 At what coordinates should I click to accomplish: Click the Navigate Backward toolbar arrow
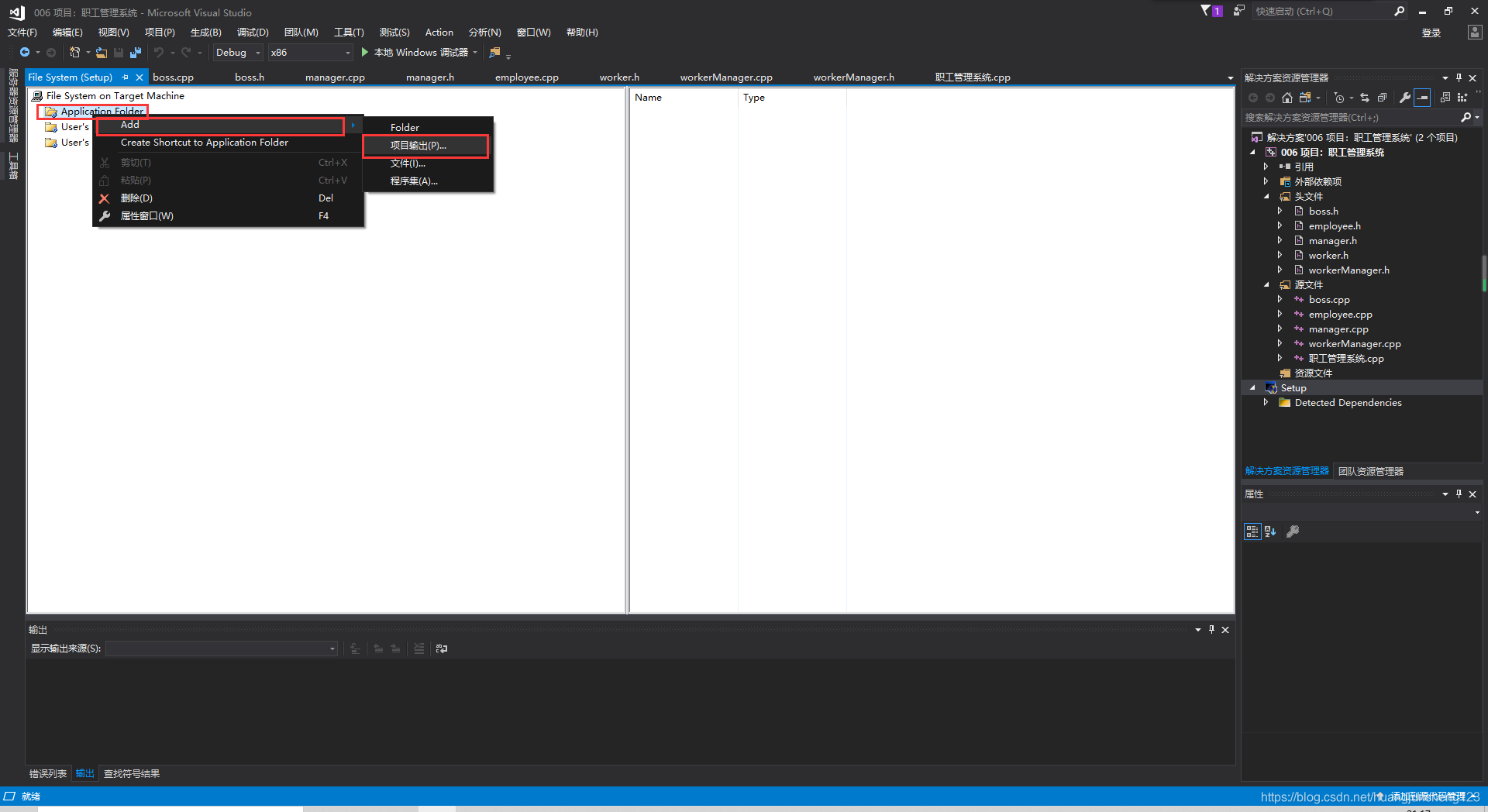[x=25, y=53]
